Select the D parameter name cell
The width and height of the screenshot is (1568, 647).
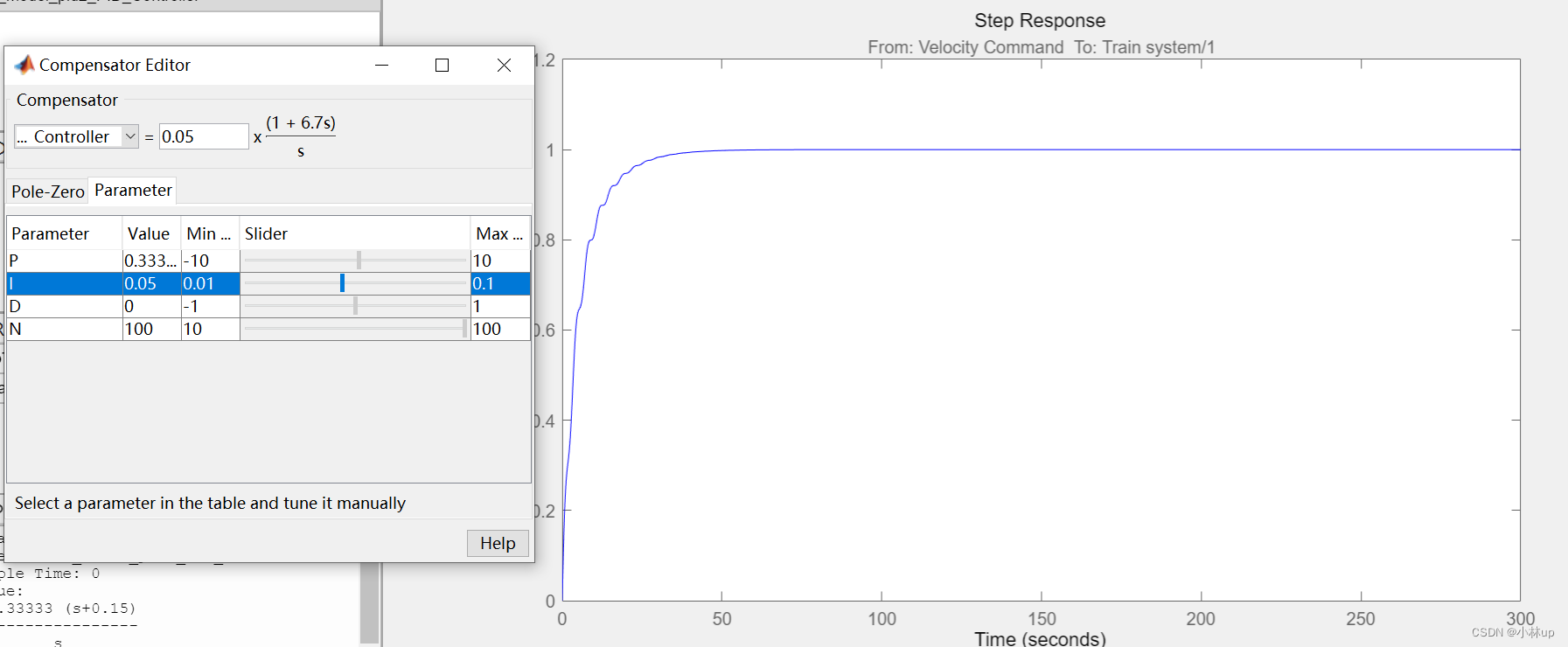click(64, 306)
